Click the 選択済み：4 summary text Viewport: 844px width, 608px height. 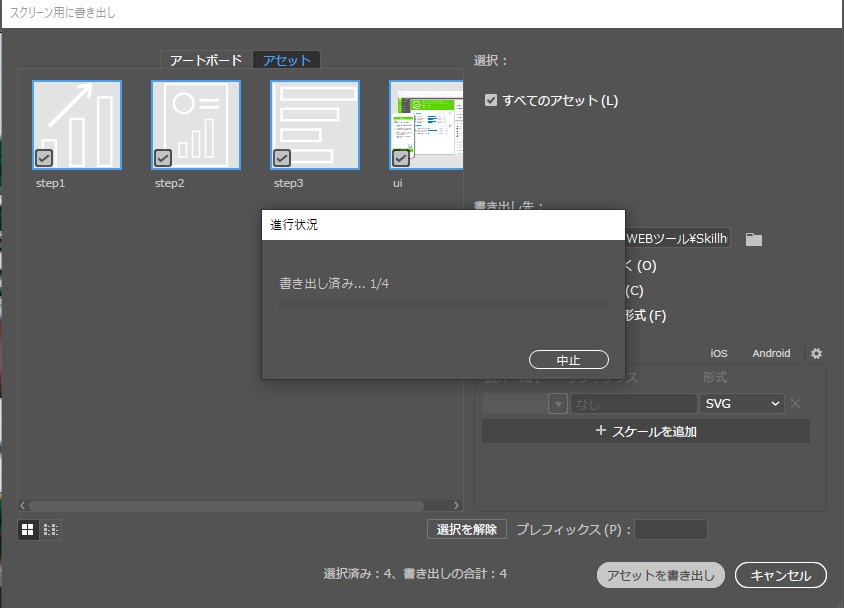pyautogui.click(x=415, y=574)
